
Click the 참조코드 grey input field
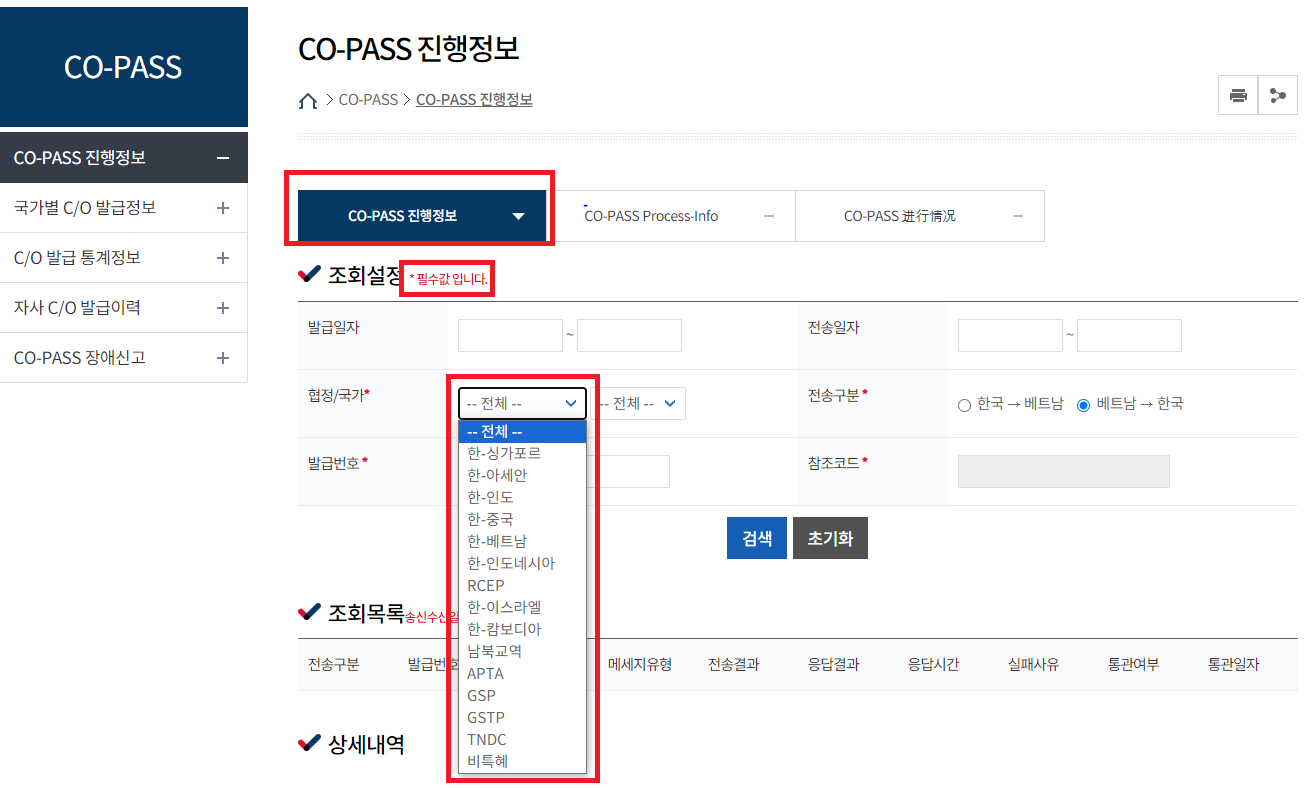pos(1064,471)
